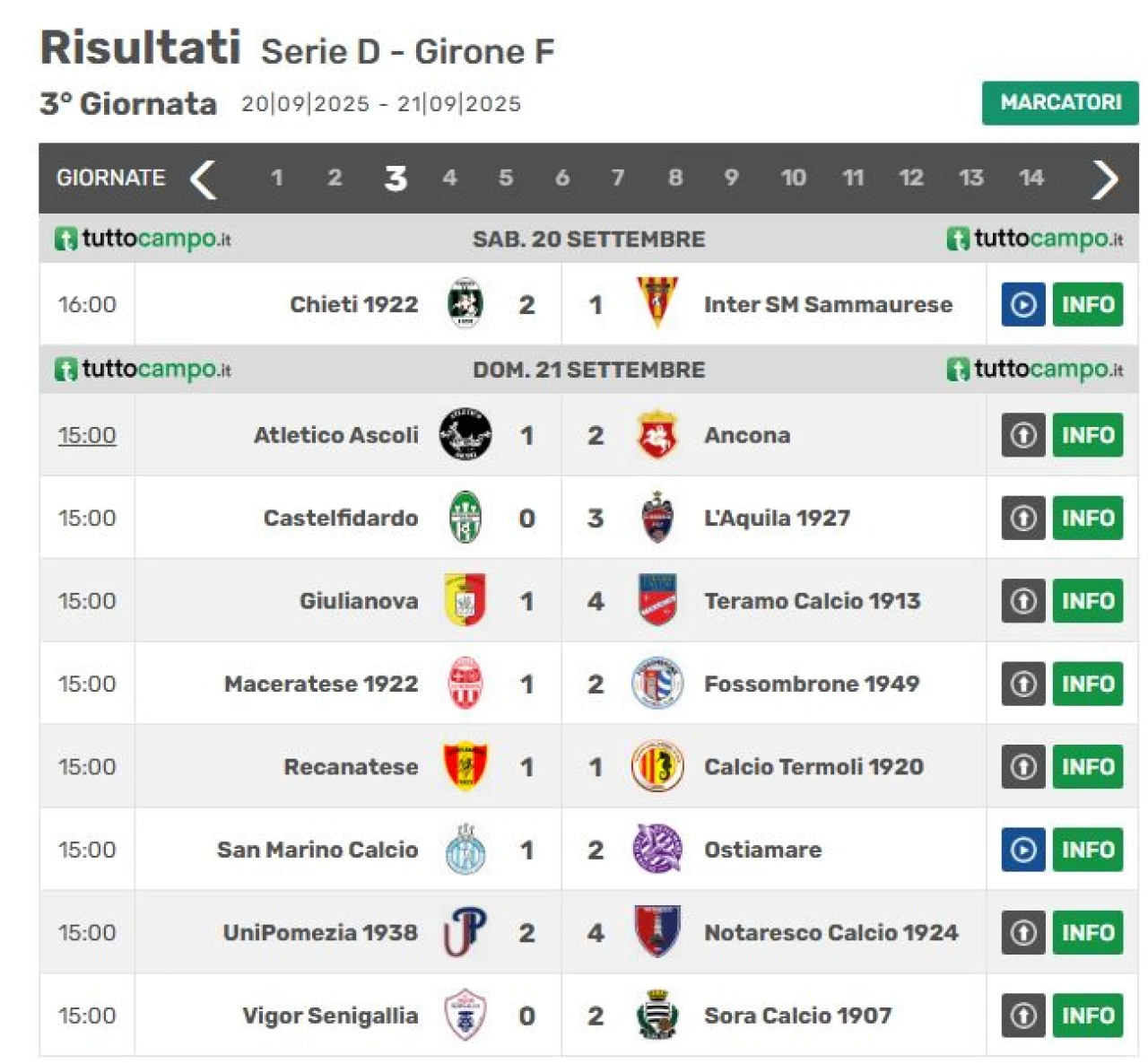Click grey arrow icon on Recanatese row
This screenshot has width=1148, height=1064.
coord(1023,767)
